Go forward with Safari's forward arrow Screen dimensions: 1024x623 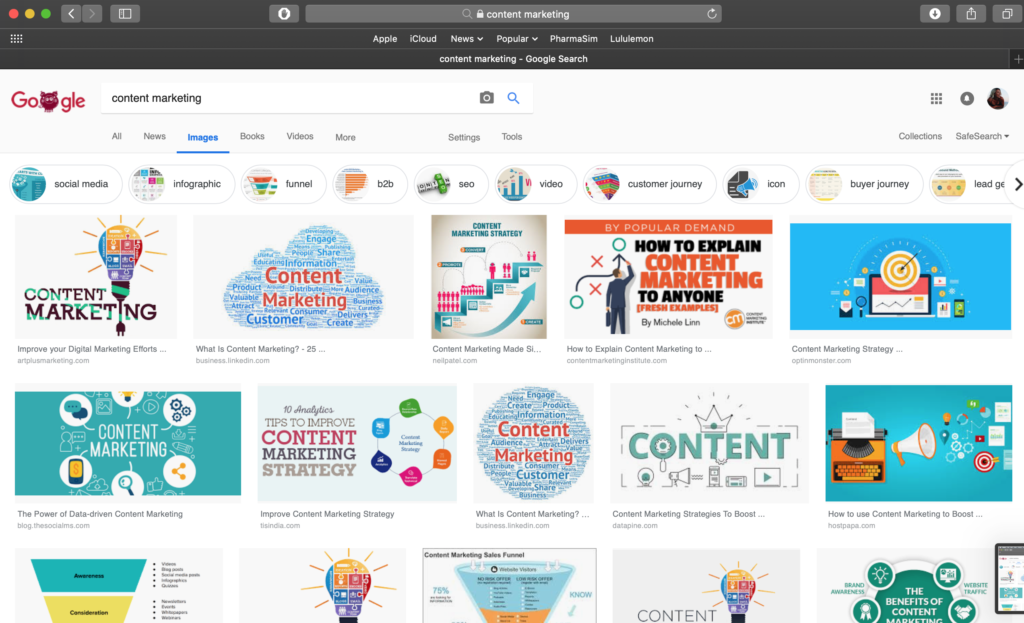point(92,14)
